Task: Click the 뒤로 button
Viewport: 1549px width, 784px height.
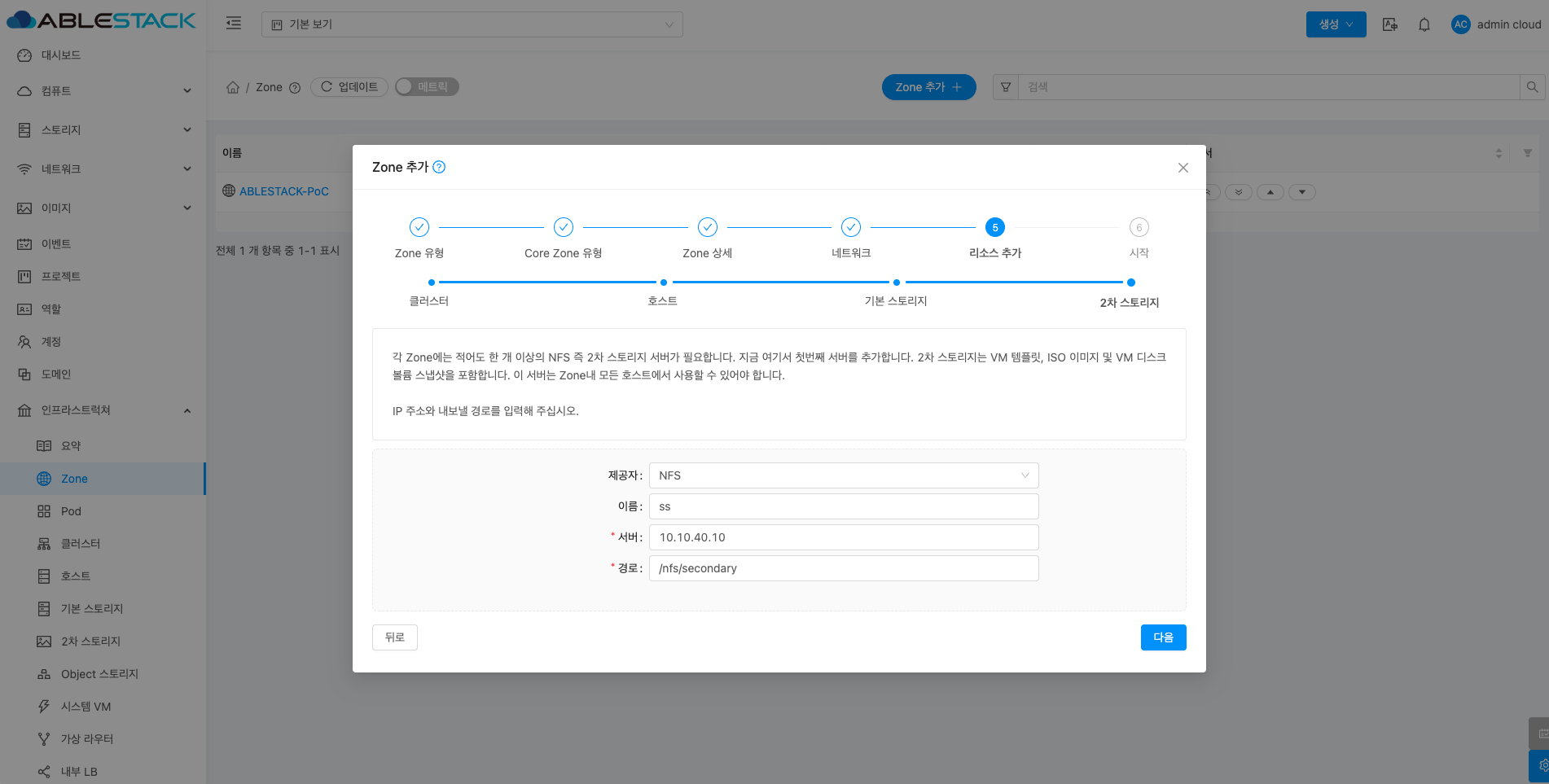Action: (395, 637)
